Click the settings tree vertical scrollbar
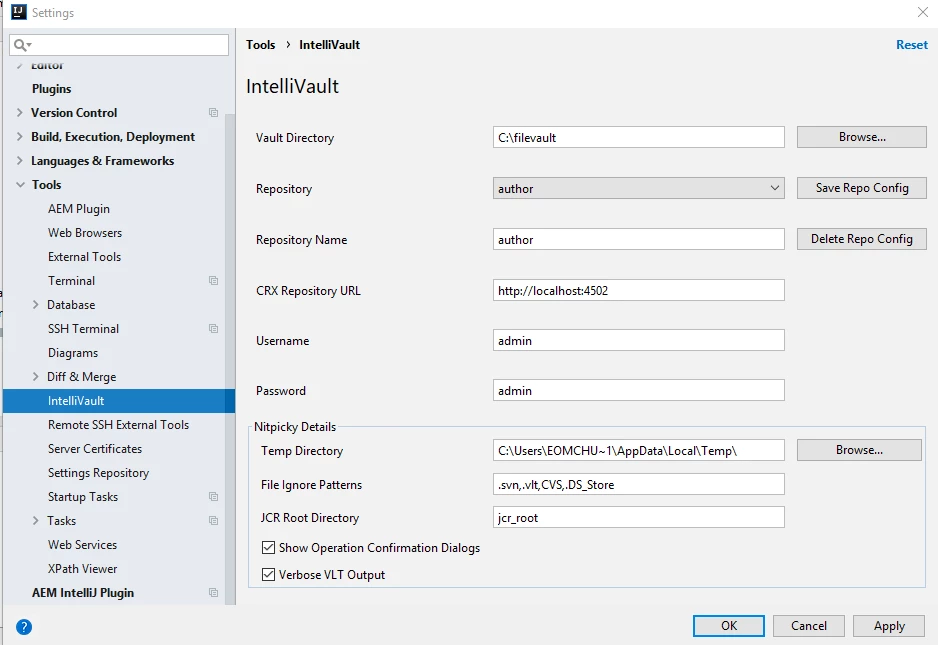Viewport: 938px width, 645px height. pyautogui.click(x=230, y=359)
